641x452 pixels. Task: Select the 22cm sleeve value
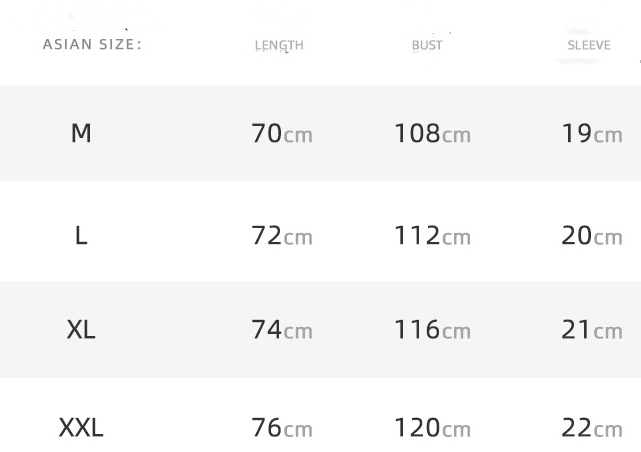point(592,428)
